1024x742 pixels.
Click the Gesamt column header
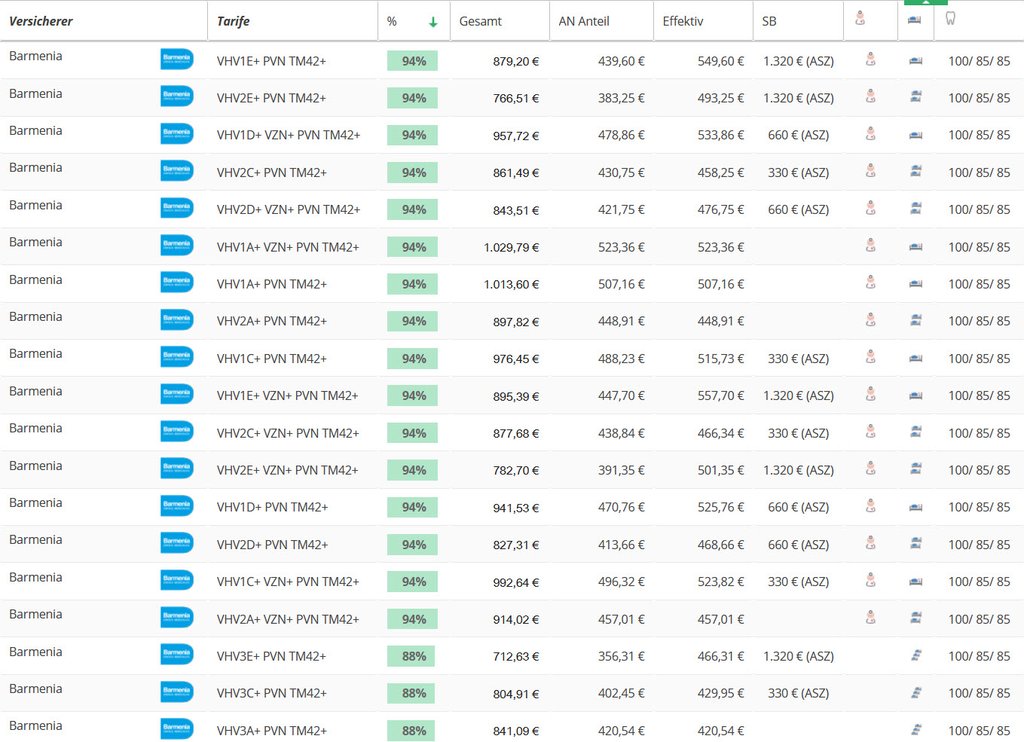click(x=480, y=21)
